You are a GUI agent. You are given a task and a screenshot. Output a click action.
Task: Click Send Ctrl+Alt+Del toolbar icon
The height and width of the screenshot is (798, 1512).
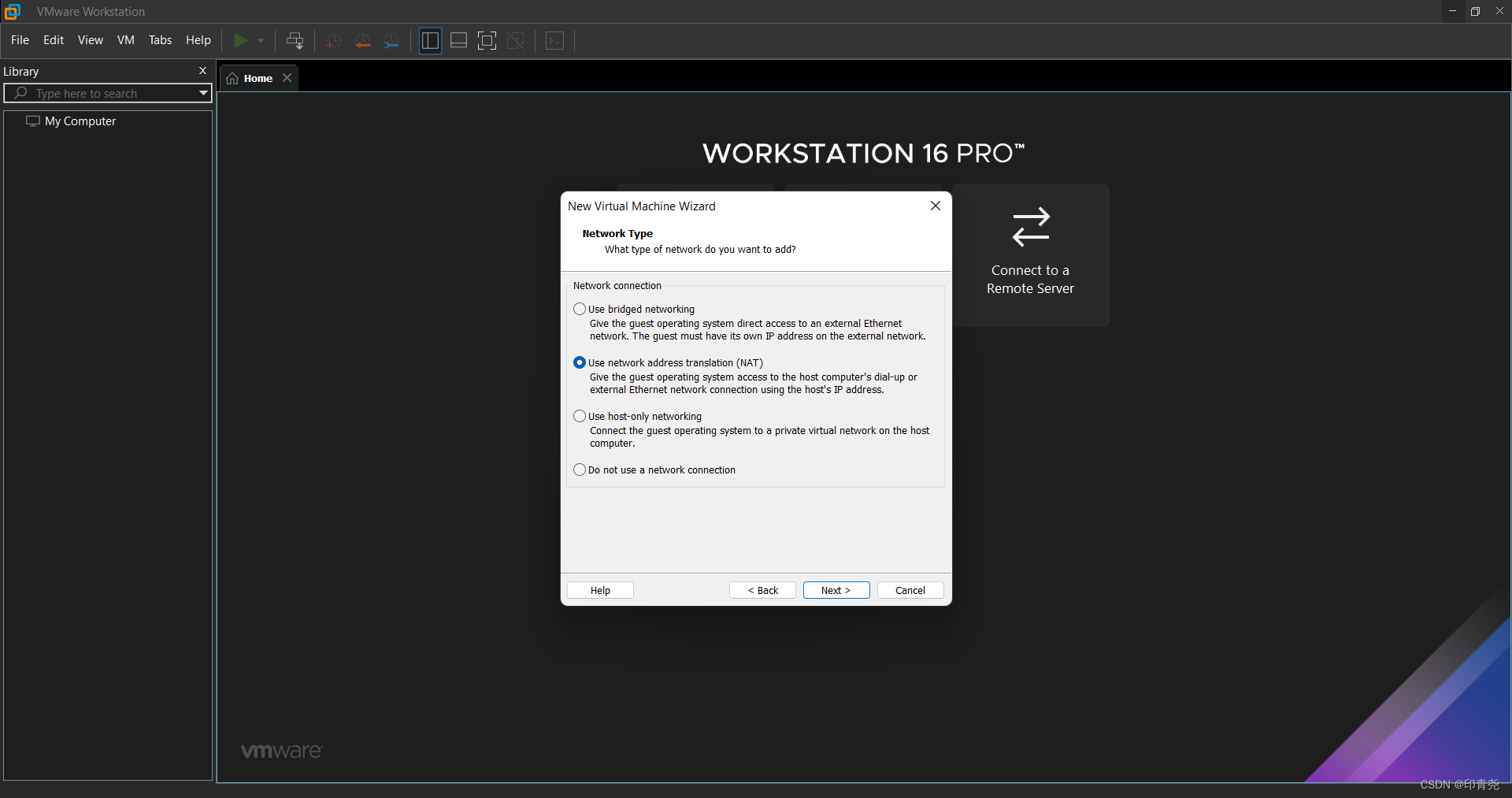[295, 40]
